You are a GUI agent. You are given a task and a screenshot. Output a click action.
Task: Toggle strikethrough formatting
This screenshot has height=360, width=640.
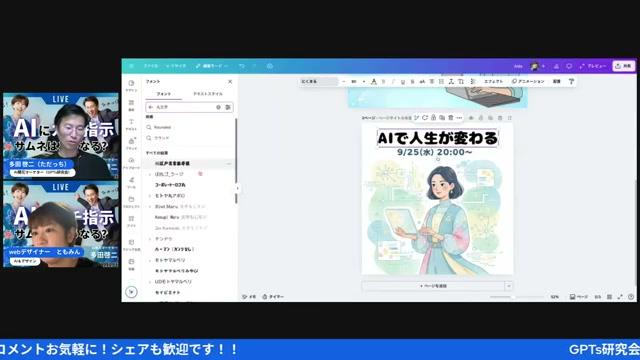[x=413, y=82]
